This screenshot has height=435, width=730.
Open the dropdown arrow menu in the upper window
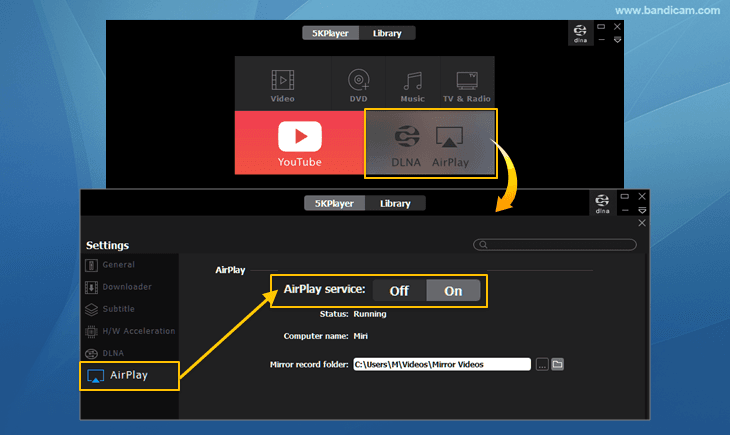617,40
